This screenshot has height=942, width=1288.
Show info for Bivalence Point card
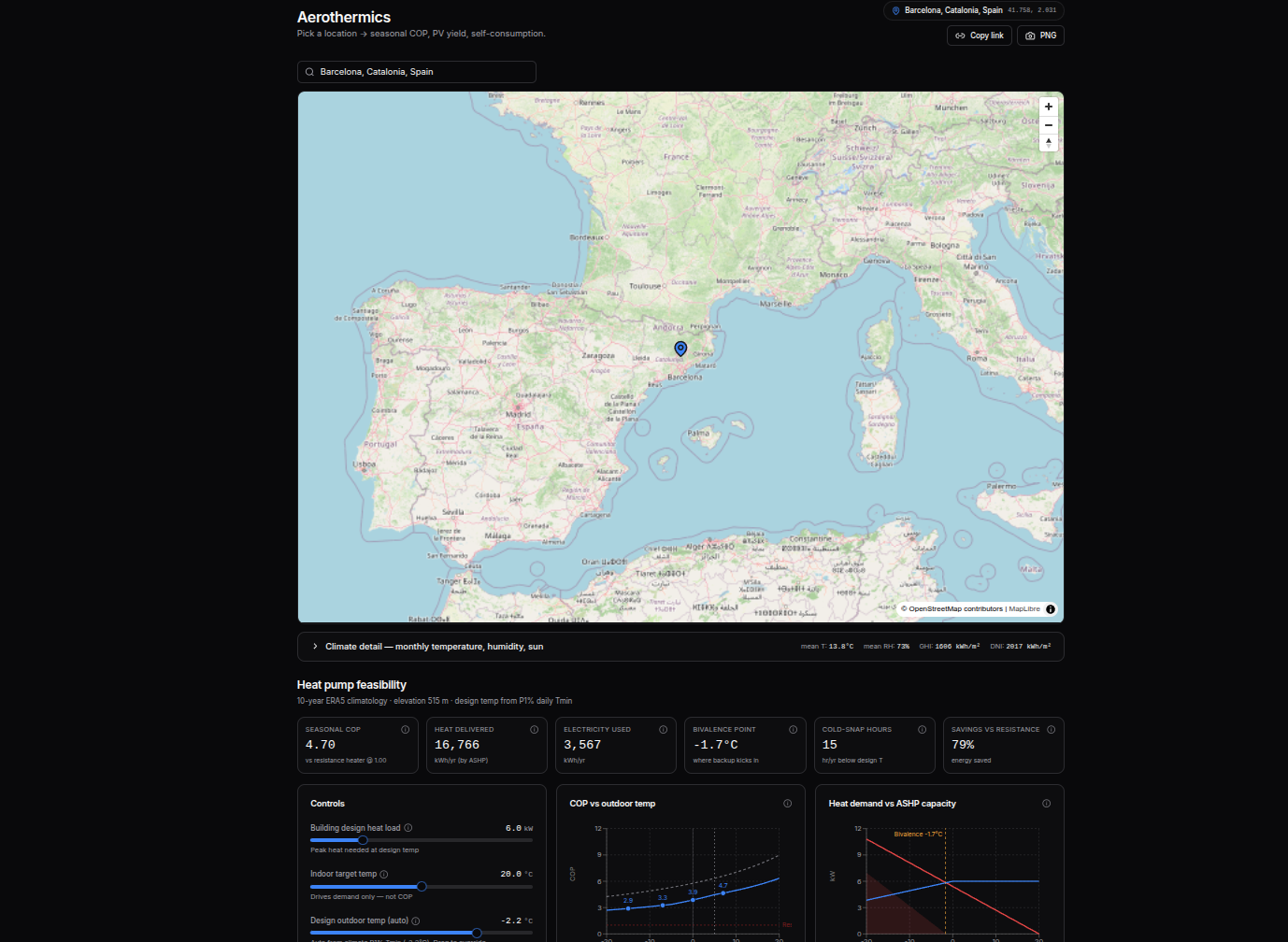coord(793,730)
